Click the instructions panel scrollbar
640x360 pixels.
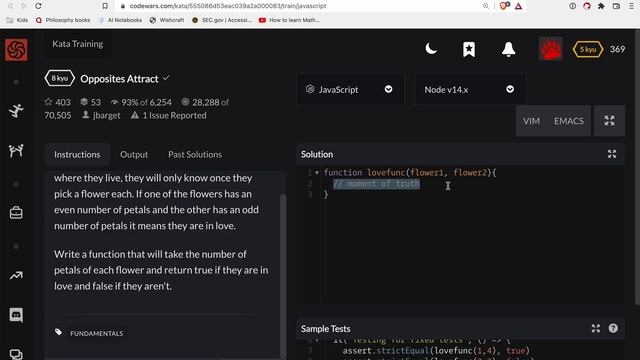click(x=282, y=276)
